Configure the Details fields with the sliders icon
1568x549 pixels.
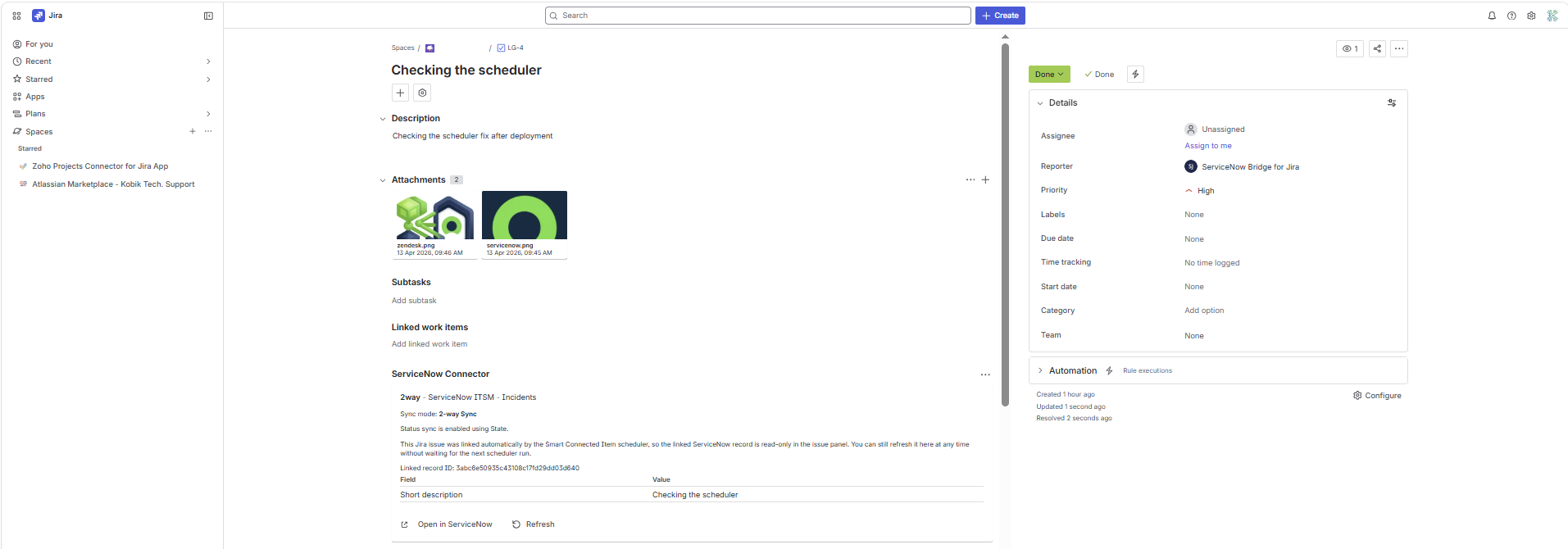tap(1392, 102)
